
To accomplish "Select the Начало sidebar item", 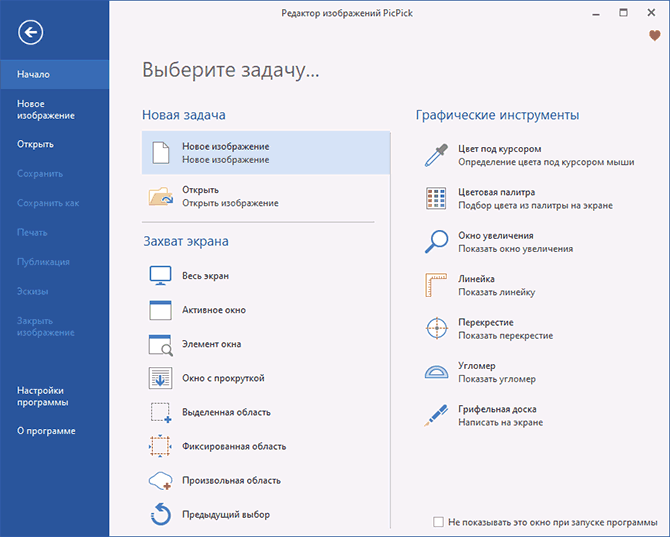I will click(55, 74).
